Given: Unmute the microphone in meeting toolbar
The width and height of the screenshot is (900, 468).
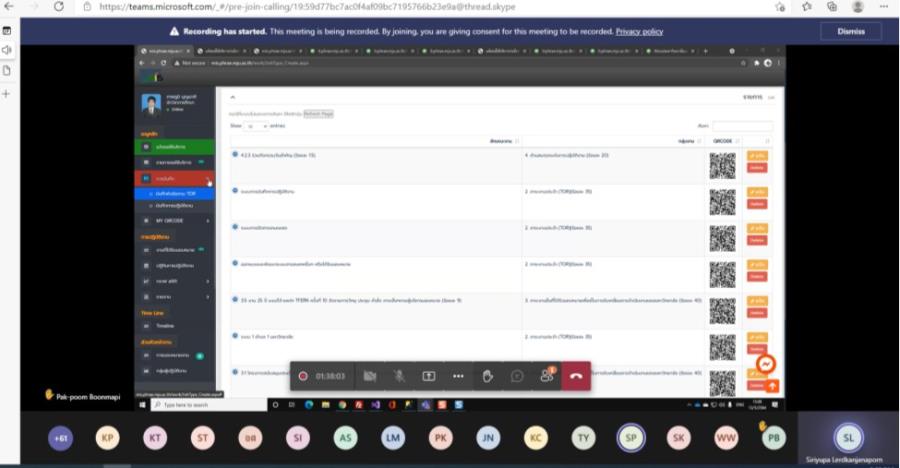Looking at the screenshot, I should tap(399, 376).
